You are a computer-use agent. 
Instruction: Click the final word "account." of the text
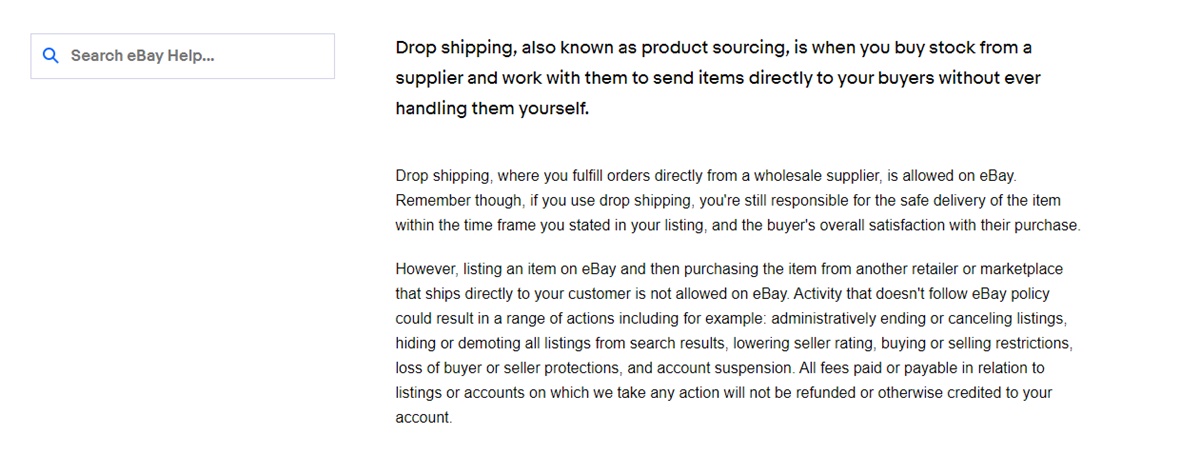pos(424,417)
